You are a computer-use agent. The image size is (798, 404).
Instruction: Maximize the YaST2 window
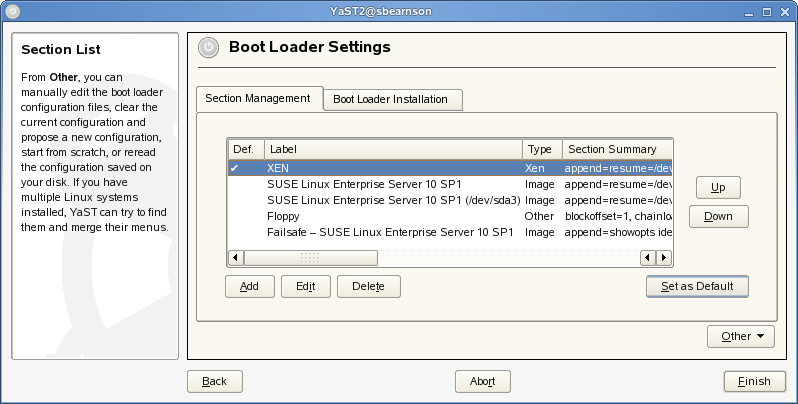tap(765, 10)
